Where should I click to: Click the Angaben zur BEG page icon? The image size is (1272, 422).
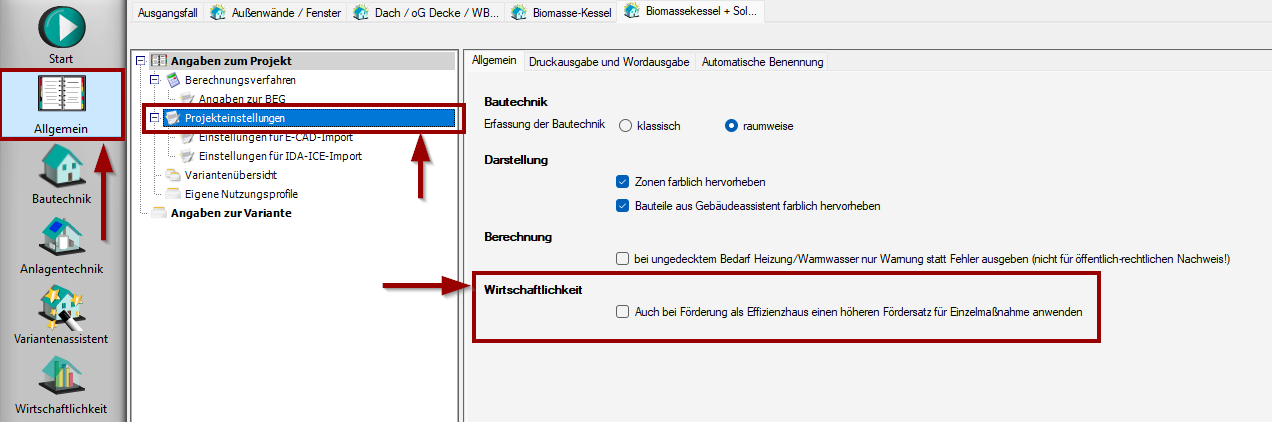(187, 99)
